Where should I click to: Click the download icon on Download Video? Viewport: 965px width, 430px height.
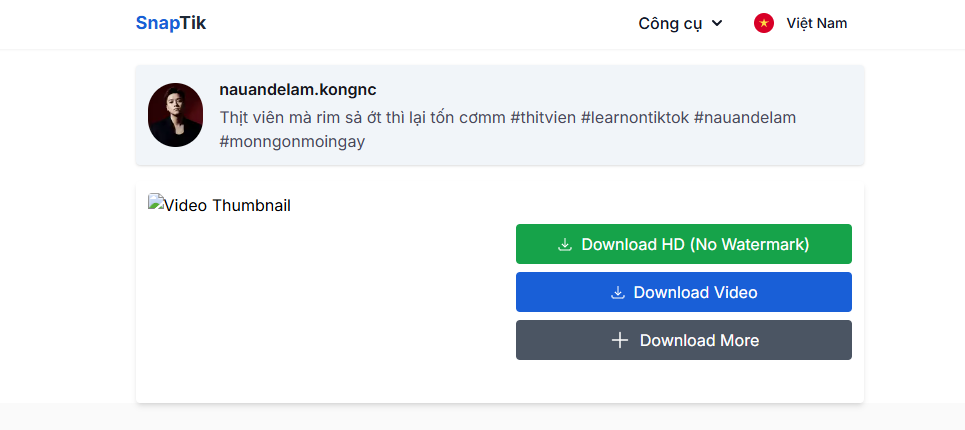click(617, 292)
